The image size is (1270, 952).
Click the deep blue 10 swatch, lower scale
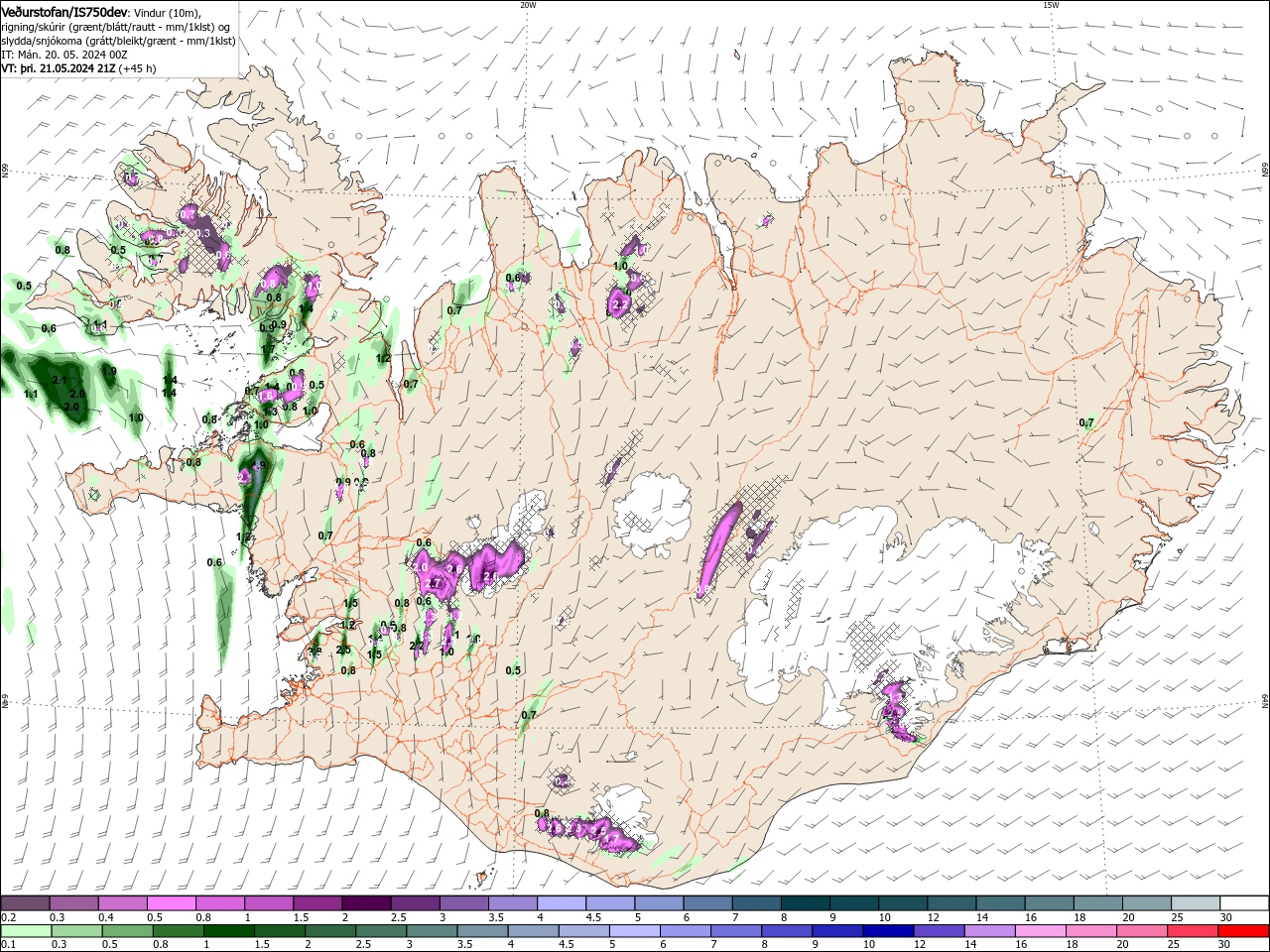pos(888,931)
